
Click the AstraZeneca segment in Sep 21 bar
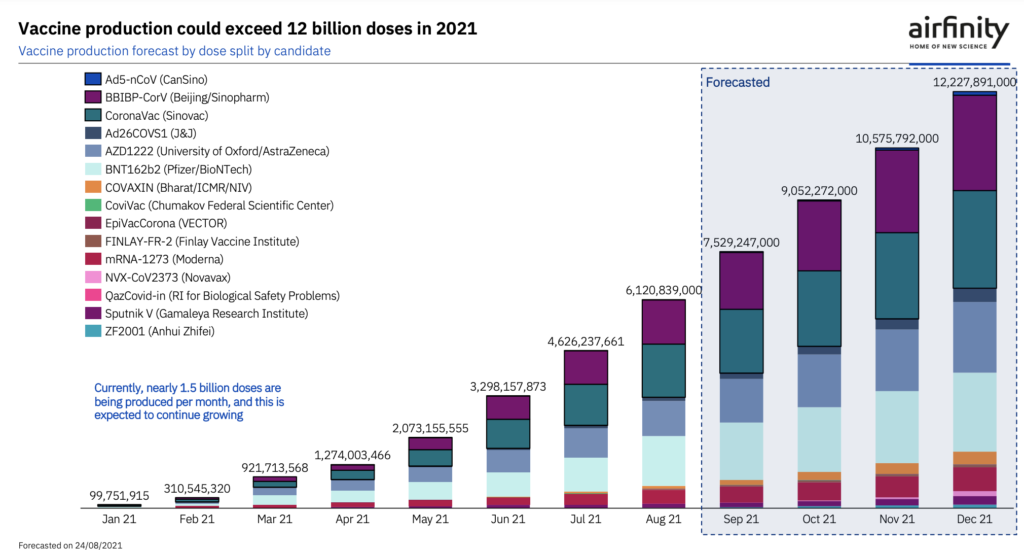pos(741,400)
